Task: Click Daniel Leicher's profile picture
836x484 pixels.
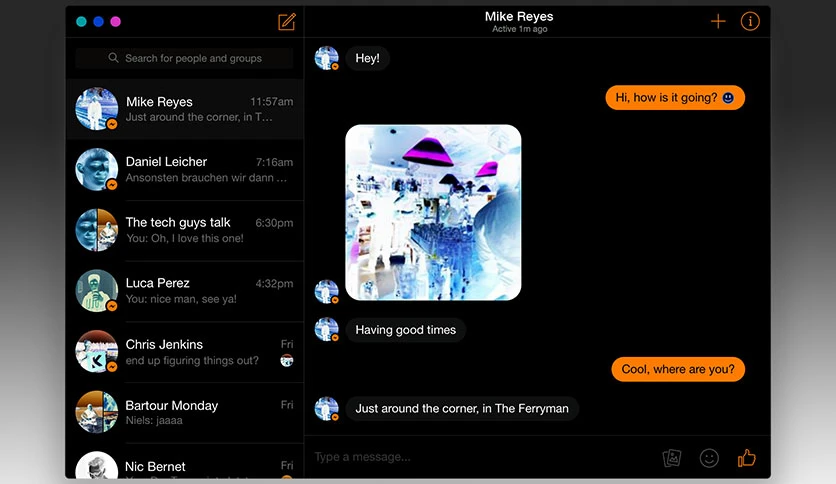Action: point(97,170)
